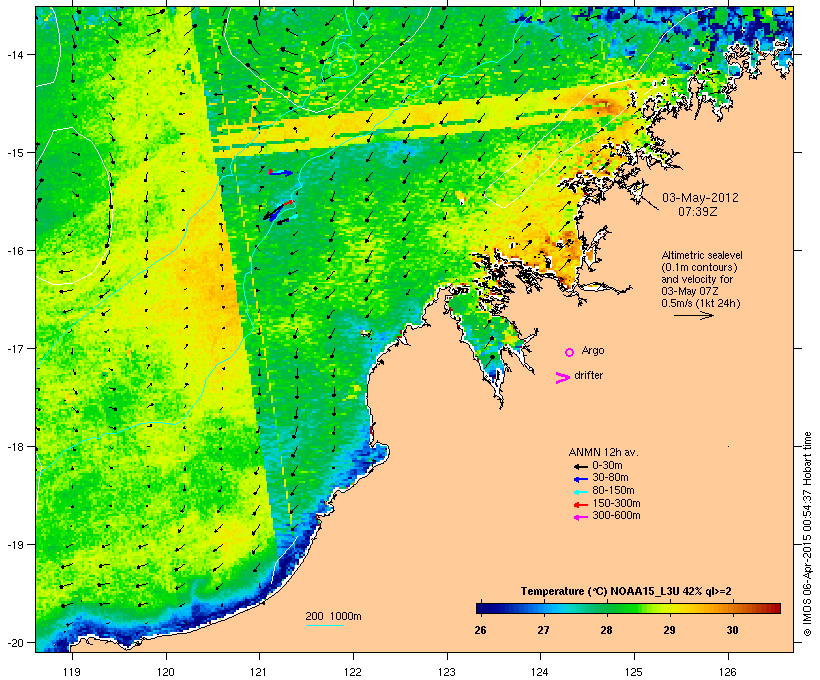The width and height of the screenshot is (820, 680).
Task: Click the 'Altimetric sealevel' caption line
Action: (702, 255)
